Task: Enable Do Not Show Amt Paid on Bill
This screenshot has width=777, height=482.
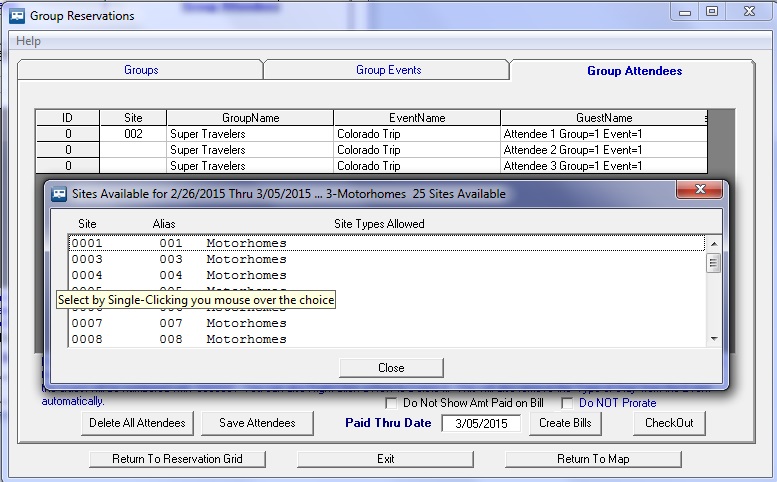Action: tap(391, 403)
